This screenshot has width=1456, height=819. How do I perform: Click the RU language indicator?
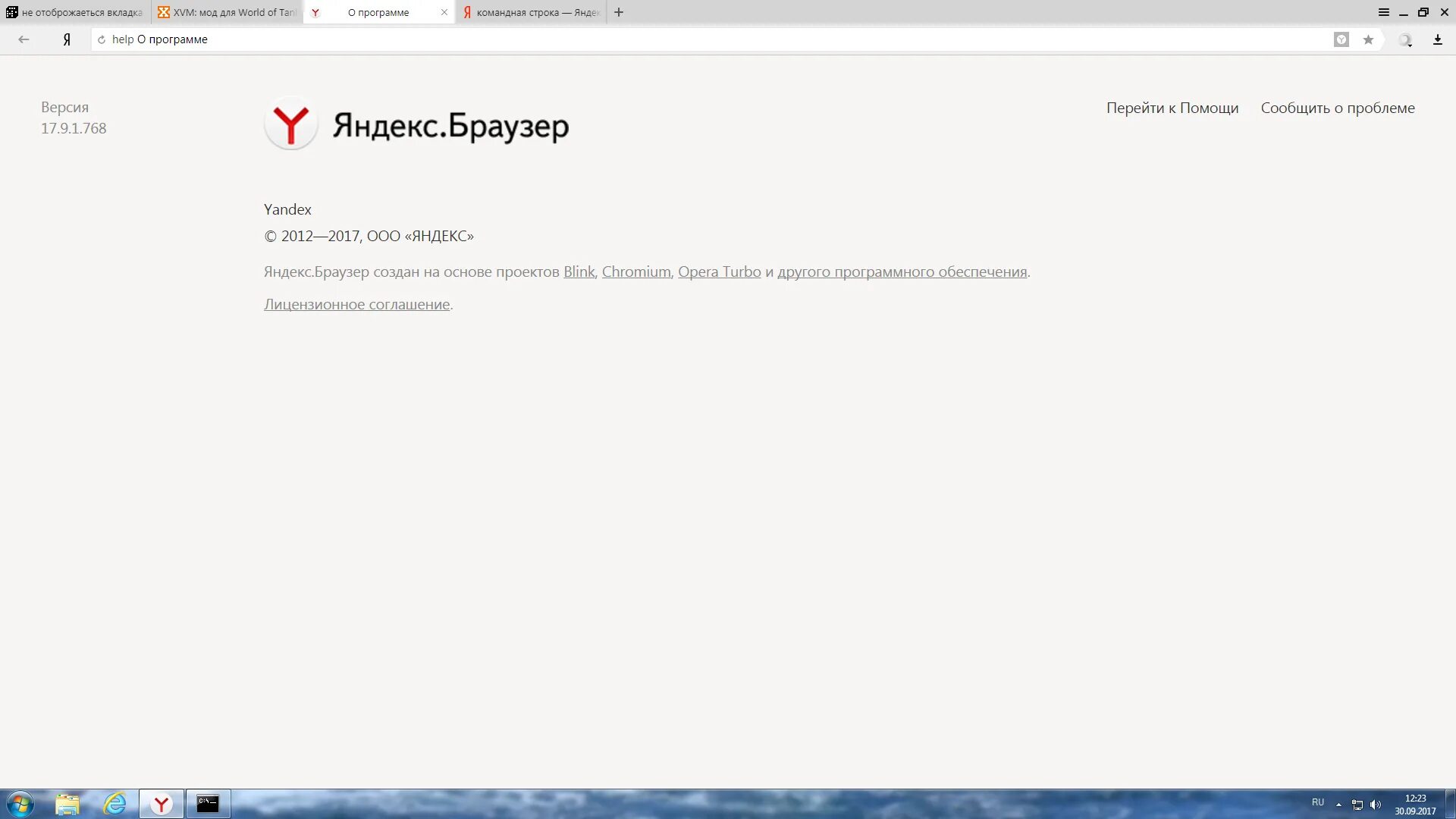pos(1318,802)
